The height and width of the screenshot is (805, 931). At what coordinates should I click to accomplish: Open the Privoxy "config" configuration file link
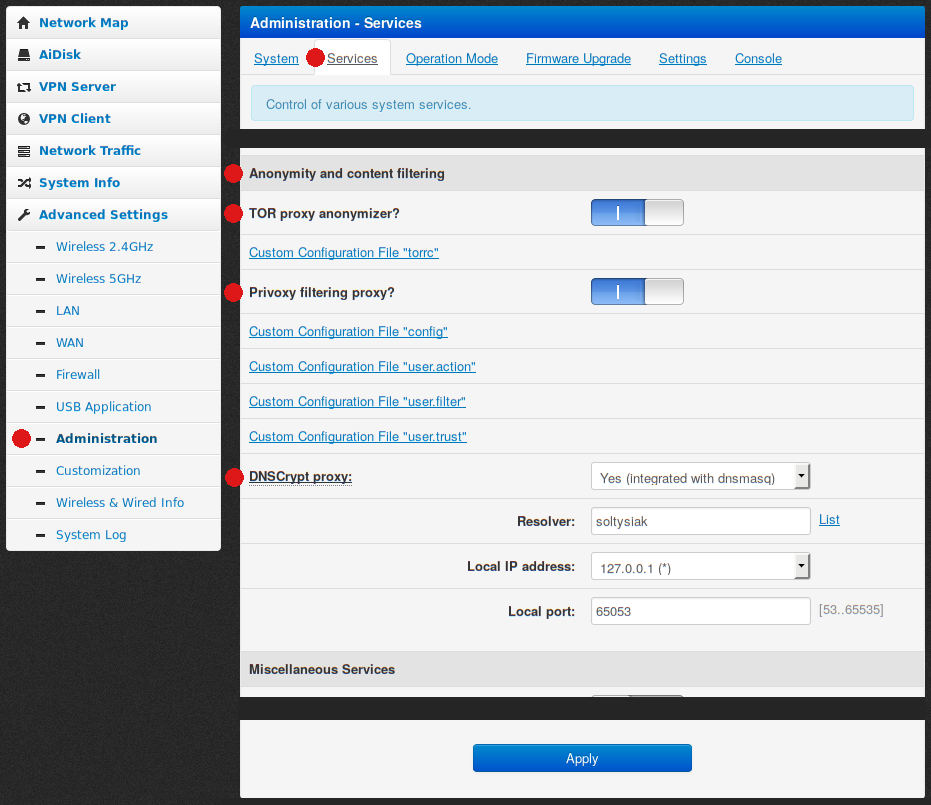(x=349, y=331)
